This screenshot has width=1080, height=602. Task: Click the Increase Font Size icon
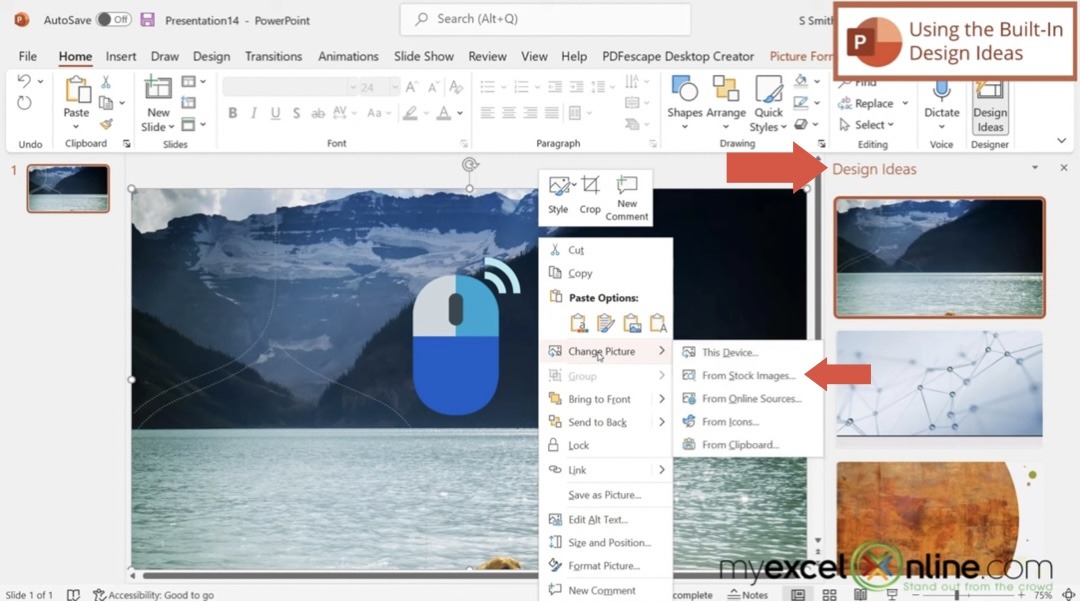pyautogui.click(x=411, y=87)
